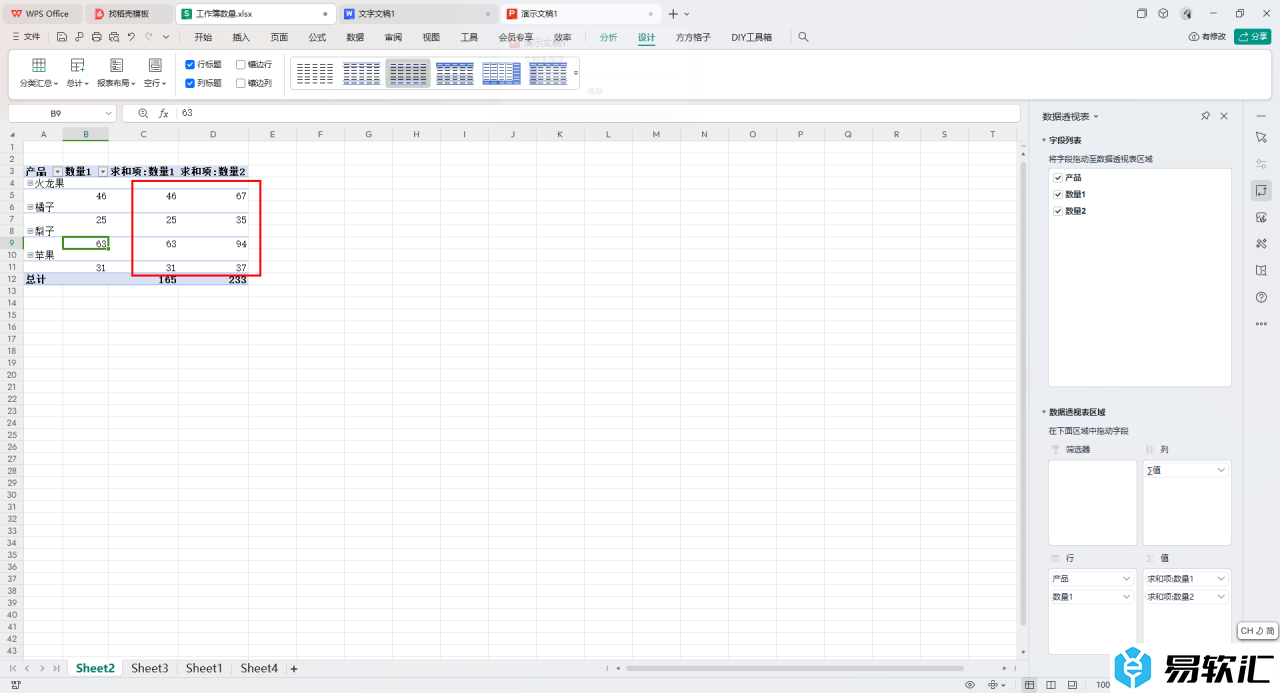The width and height of the screenshot is (1280, 693).
Task: Uncheck the 数量2 field checkbox
Action: [1058, 211]
